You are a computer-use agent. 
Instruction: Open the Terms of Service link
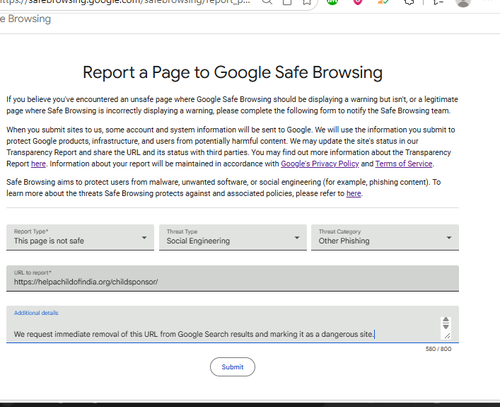click(x=404, y=164)
